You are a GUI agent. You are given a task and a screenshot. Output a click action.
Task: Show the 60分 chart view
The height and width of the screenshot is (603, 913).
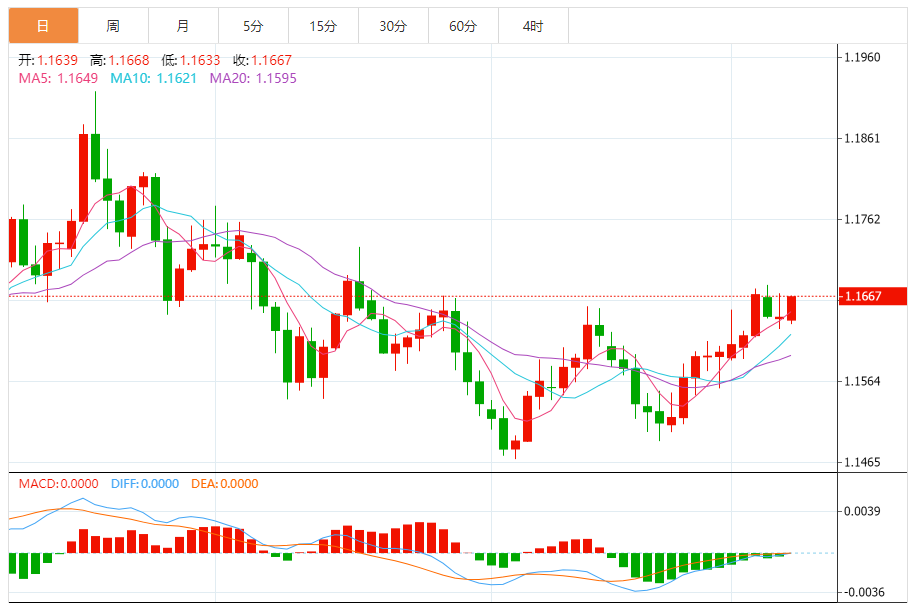(463, 26)
